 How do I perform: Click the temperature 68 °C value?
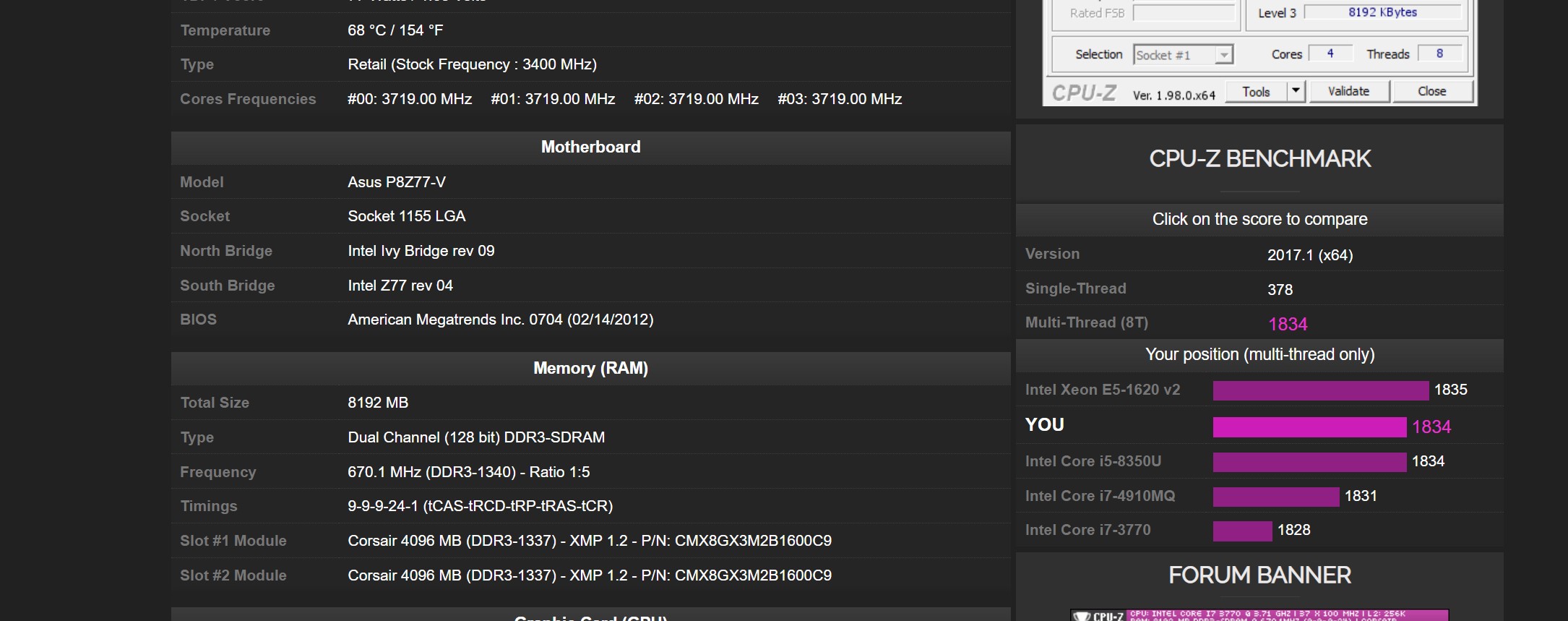coord(395,30)
